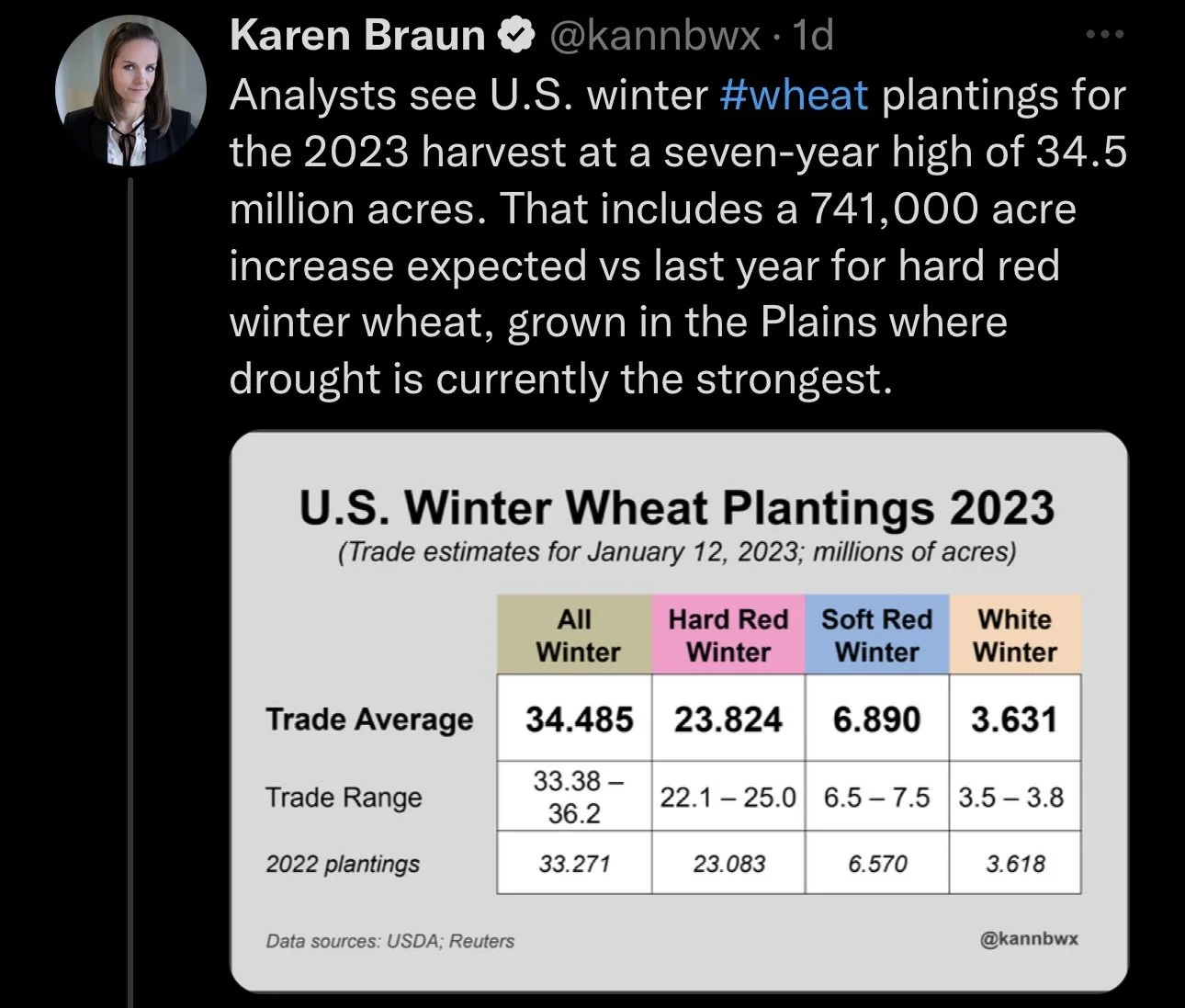Click the Karen Braun display name
This screenshot has width=1185, height=1008.
click(x=357, y=36)
